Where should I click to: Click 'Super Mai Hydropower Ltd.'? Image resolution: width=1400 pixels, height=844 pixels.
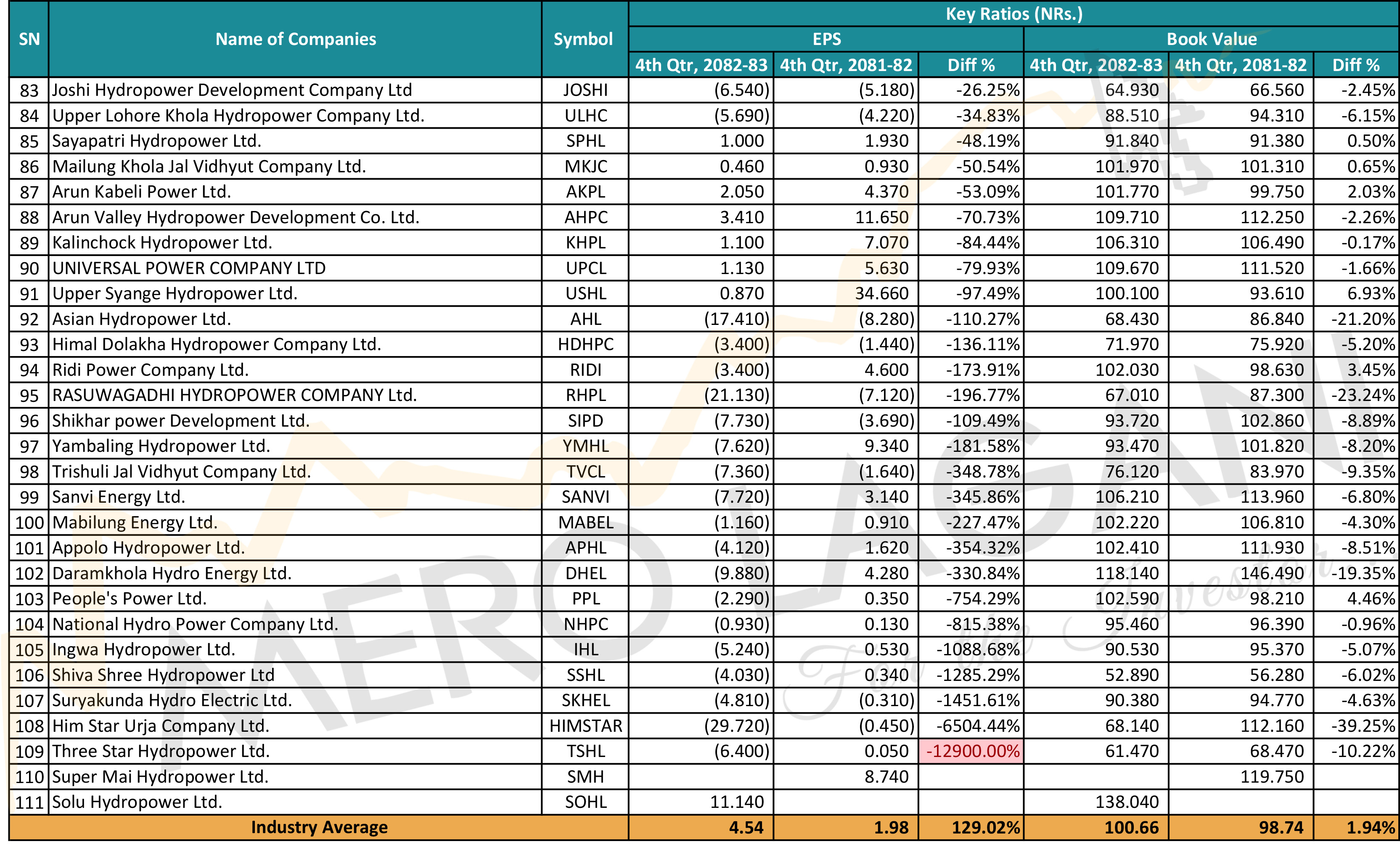(160, 776)
